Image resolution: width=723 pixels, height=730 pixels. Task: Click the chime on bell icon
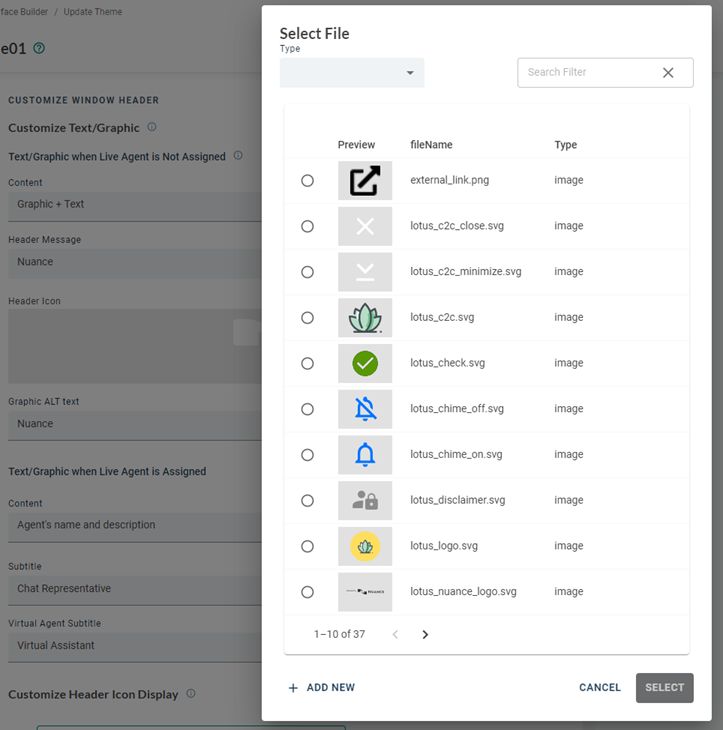(365, 455)
